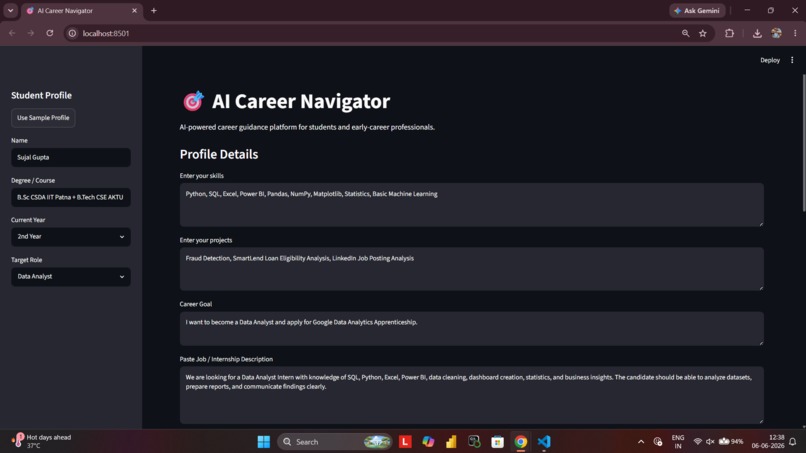Click the page's vertical scrollbar
Image resolution: width=806 pixels, height=453 pixels.
[803, 142]
